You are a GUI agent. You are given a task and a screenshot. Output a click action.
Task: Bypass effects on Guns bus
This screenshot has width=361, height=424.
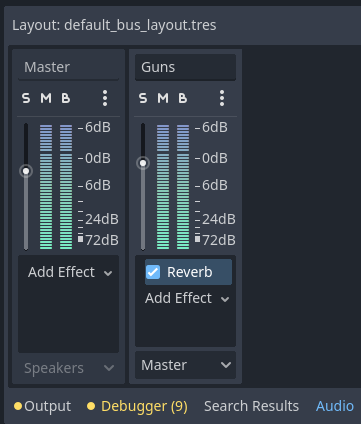point(183,98)
